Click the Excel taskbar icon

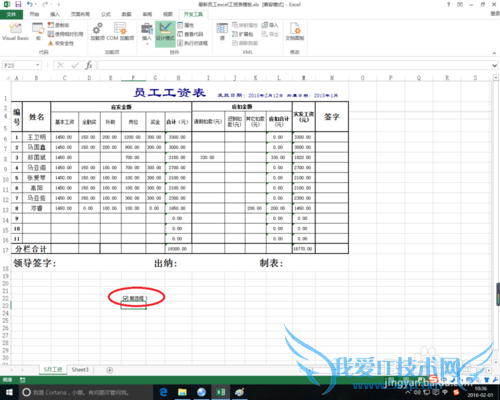[x=221, y=392]
